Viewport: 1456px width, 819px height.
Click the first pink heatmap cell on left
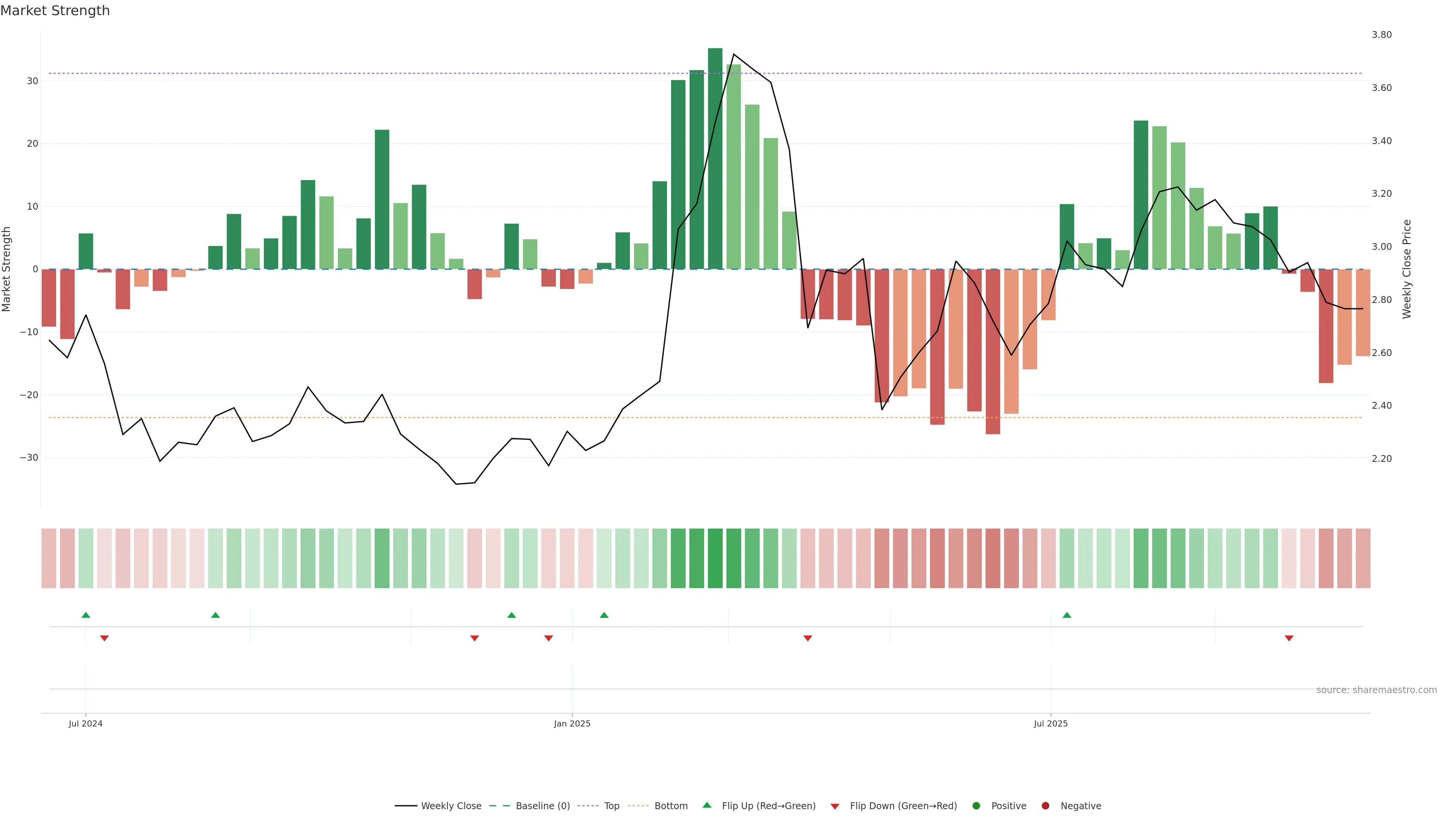tap(49, 559)
